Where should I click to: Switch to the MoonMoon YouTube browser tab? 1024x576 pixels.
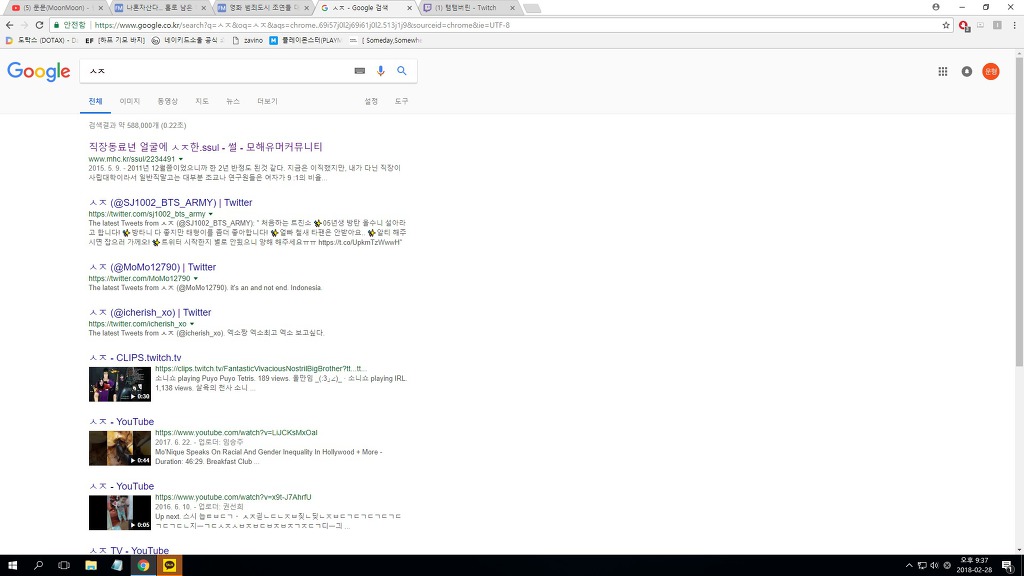pos(56,8)
